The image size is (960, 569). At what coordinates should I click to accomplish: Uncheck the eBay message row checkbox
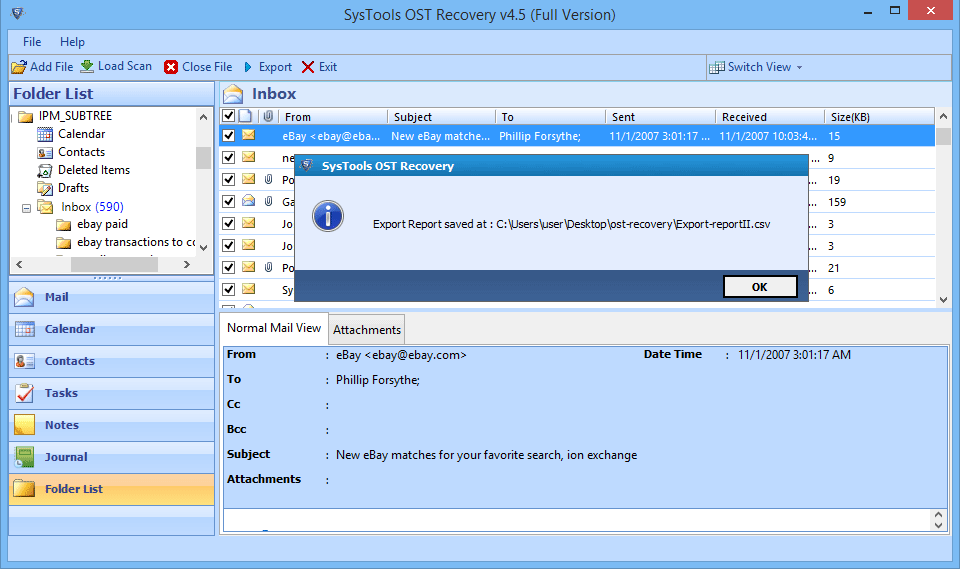(228, 135)
